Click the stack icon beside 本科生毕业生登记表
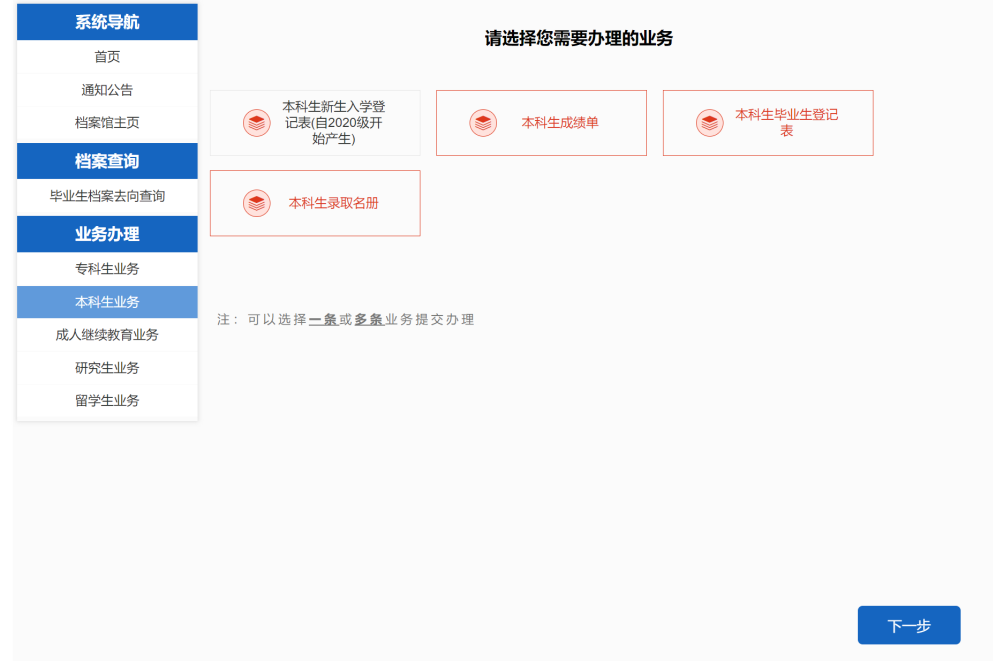The width and height of the screenshot is (996, 661). [x=710, y=123]
